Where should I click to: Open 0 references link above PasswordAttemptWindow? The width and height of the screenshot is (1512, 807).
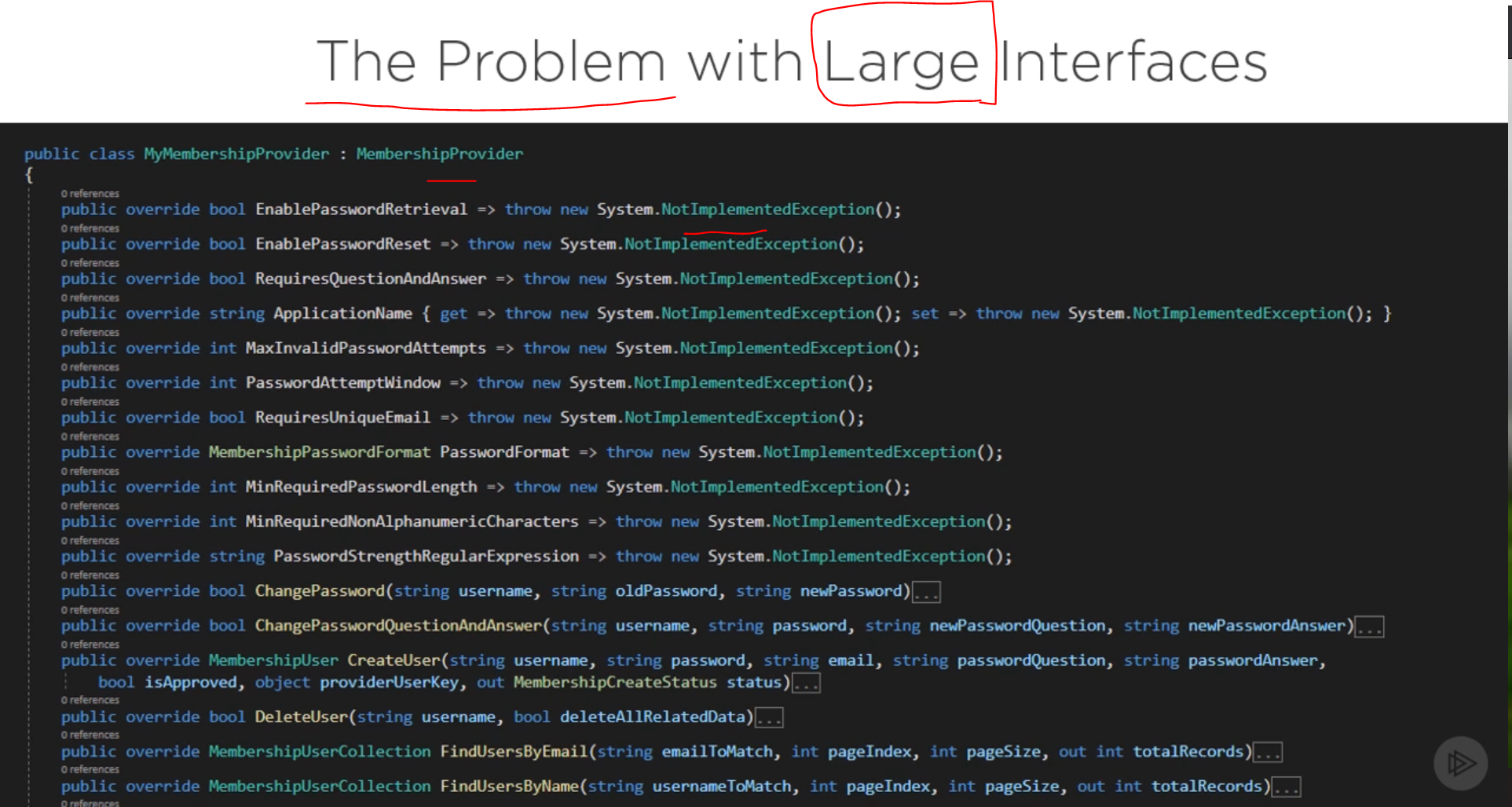coord(90,367)
